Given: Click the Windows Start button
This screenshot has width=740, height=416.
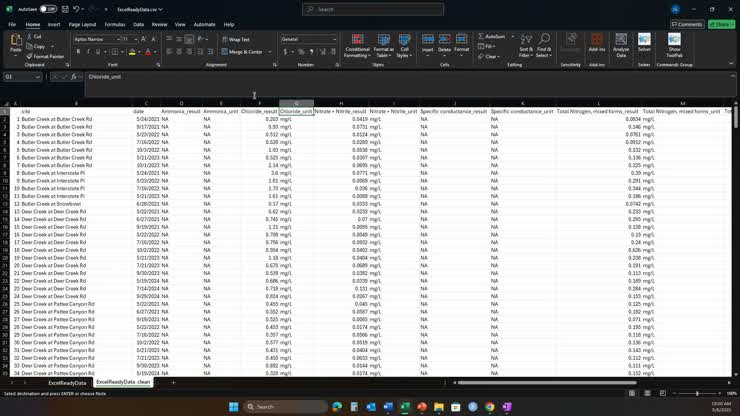Looking at the screenshot, I should (x=234, y=407).
